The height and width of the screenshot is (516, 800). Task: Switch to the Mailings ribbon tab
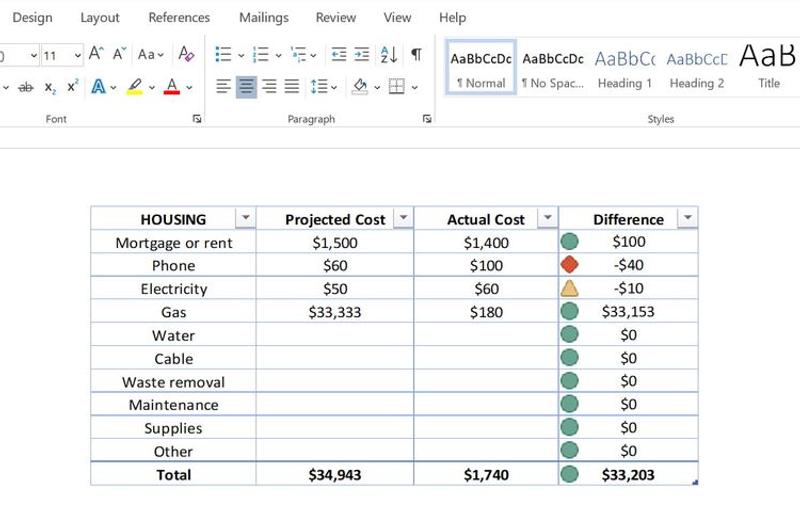click(x=264, y=17)
